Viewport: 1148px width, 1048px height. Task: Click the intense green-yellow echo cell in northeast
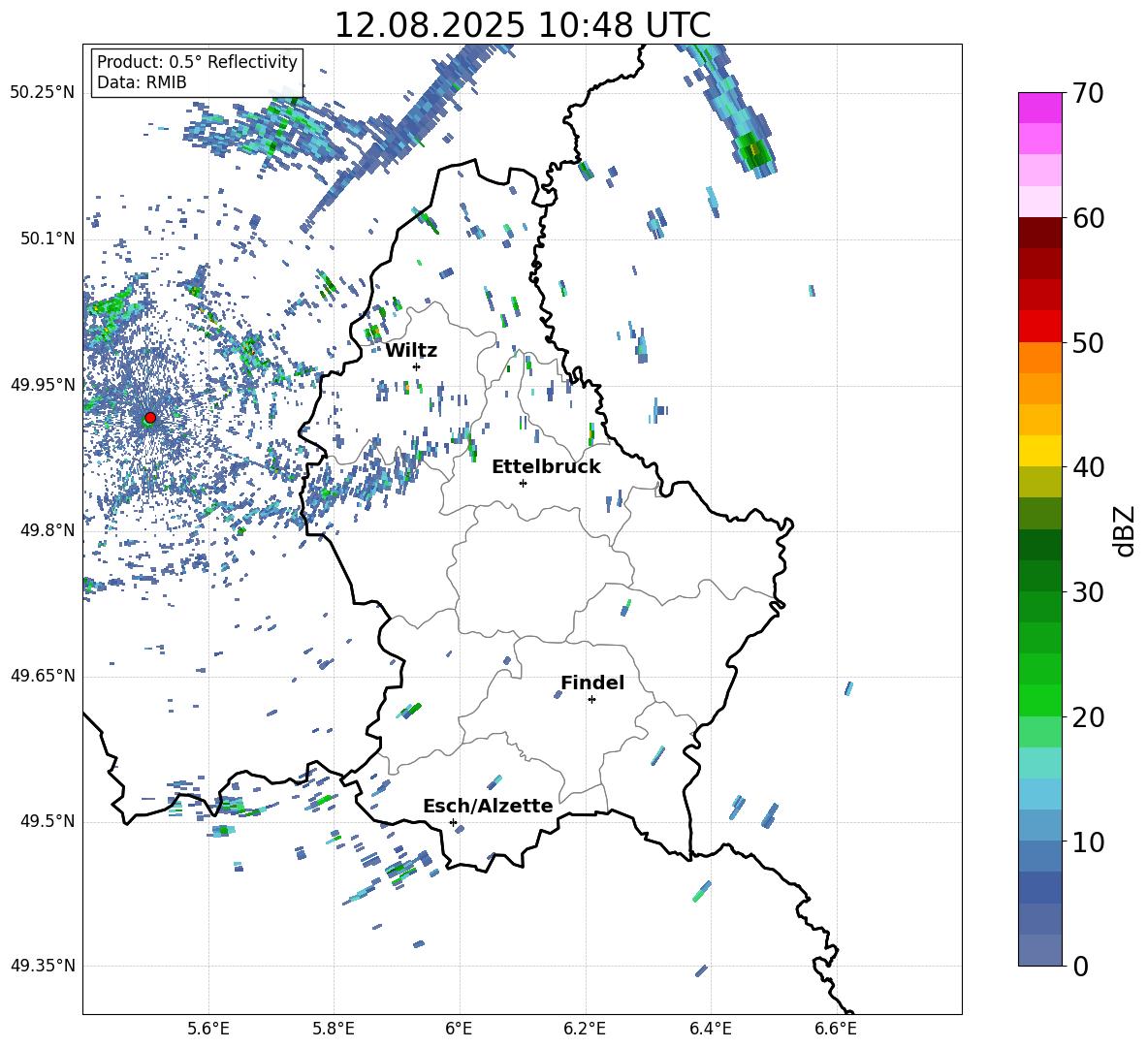(753, 151)
